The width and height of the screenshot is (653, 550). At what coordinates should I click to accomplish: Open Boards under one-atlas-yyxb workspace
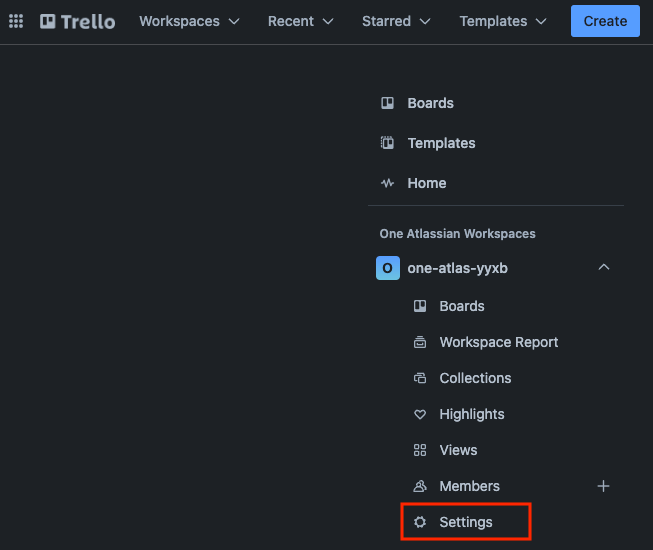462,306
